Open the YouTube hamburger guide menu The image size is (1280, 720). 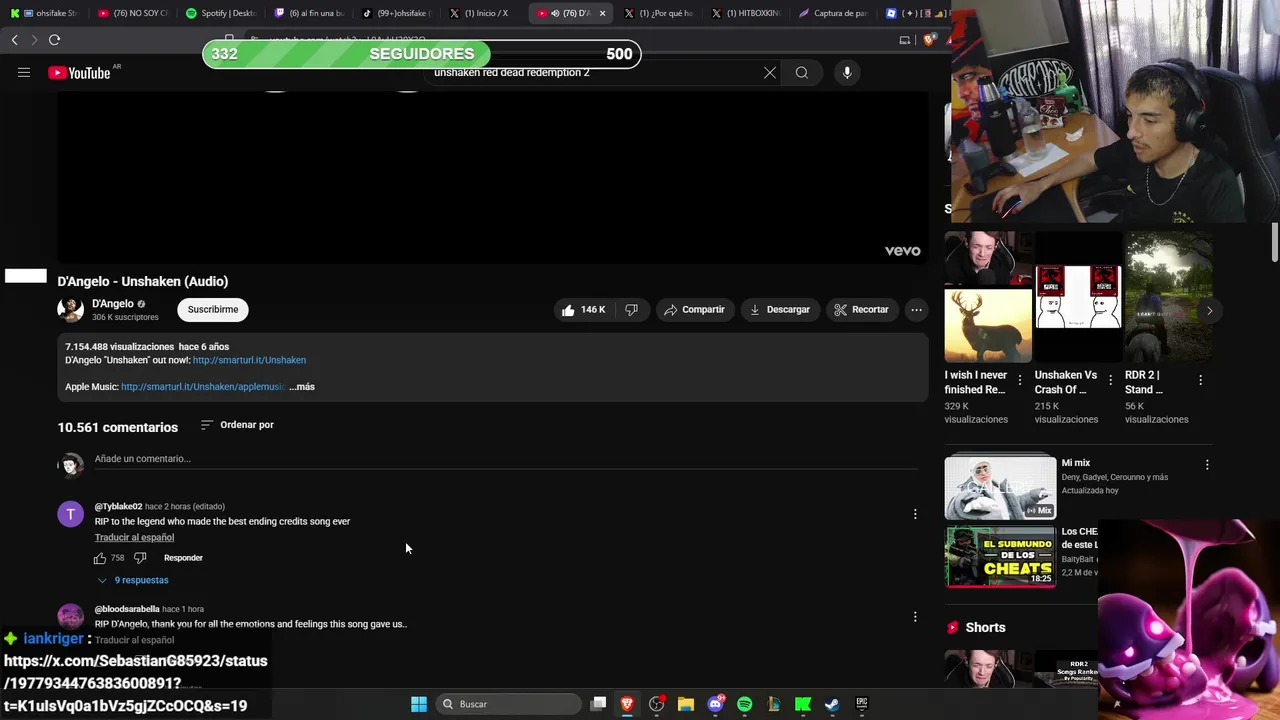pos(24,72)
